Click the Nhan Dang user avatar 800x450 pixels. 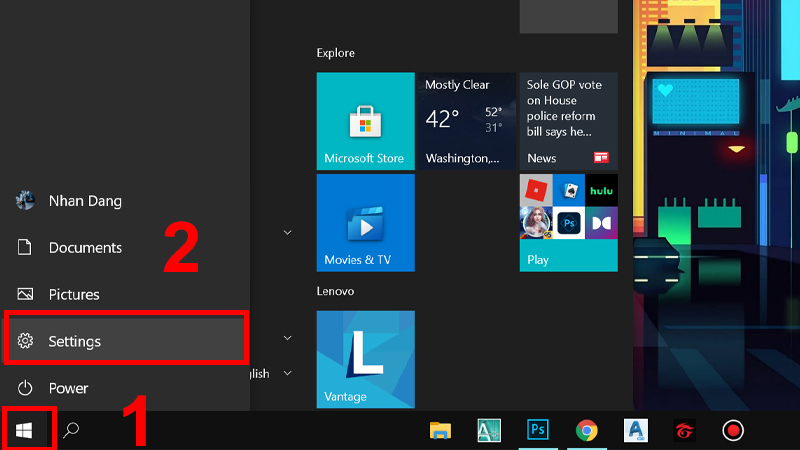pos(25,201)
